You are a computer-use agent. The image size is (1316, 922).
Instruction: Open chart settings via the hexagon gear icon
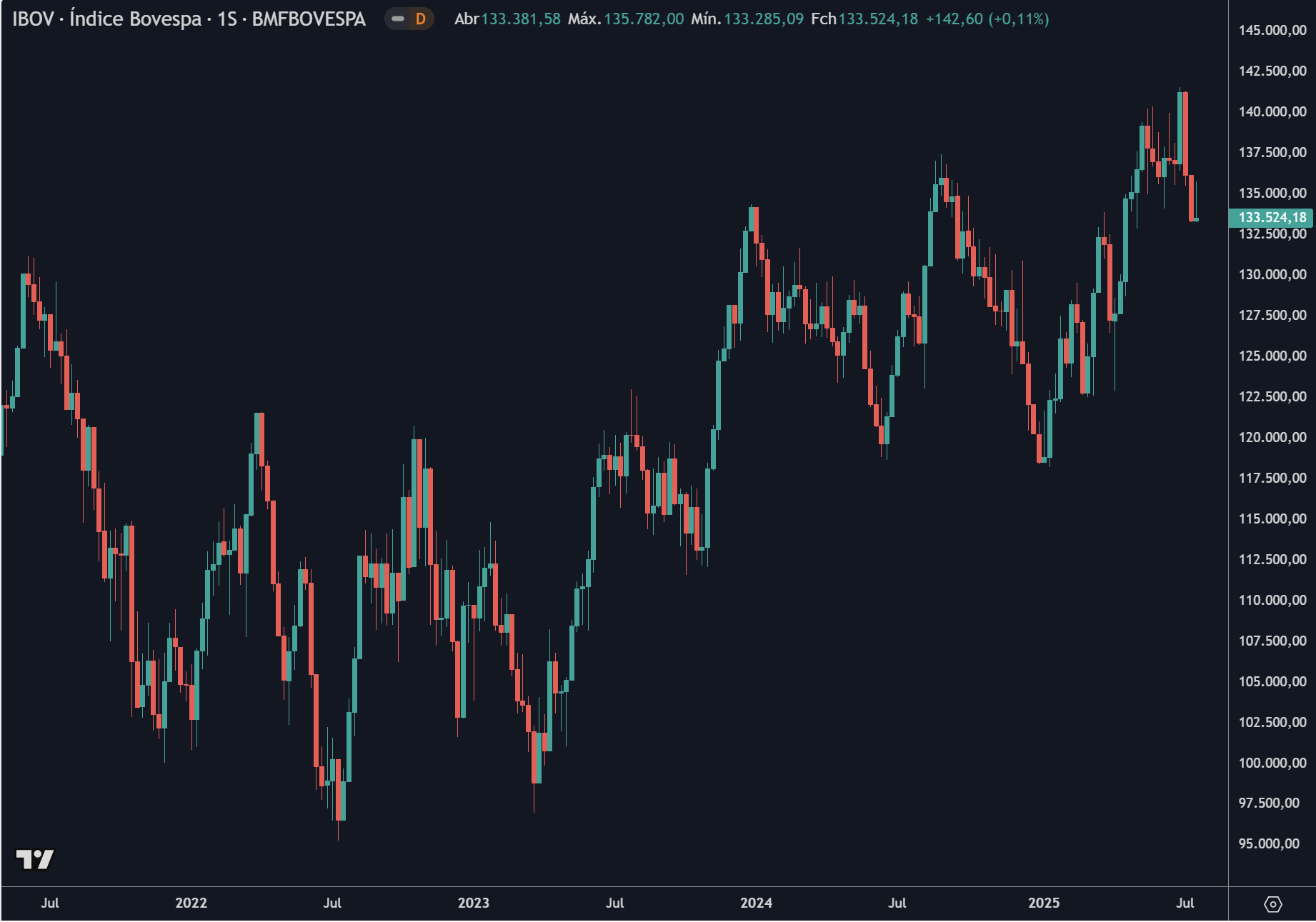(1272, 904)
